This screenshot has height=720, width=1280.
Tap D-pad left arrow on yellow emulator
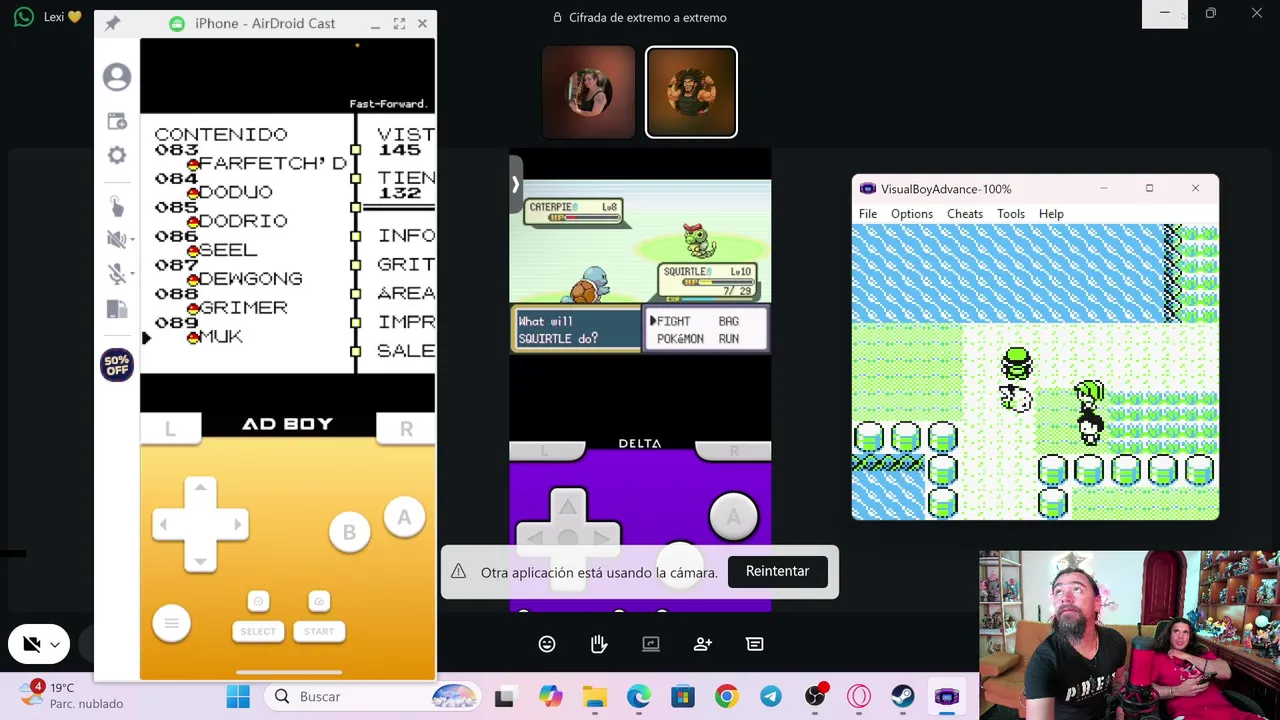tap(164, 524)
